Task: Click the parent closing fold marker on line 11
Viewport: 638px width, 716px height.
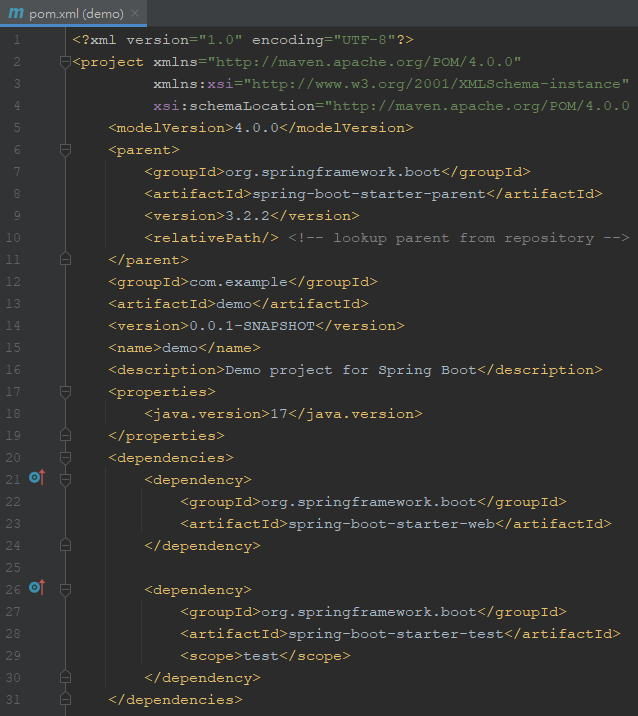Action: (65, 259)
